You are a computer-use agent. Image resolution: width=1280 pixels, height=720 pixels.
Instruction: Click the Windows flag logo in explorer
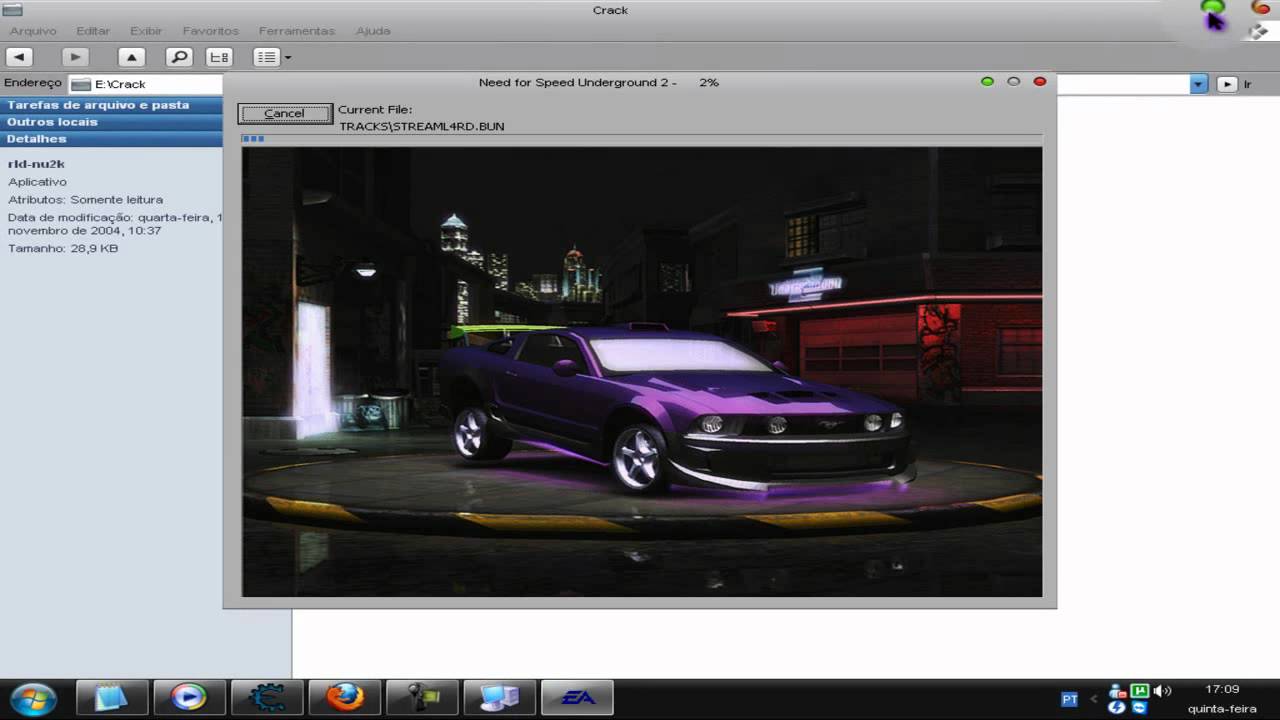(1258, 31)
